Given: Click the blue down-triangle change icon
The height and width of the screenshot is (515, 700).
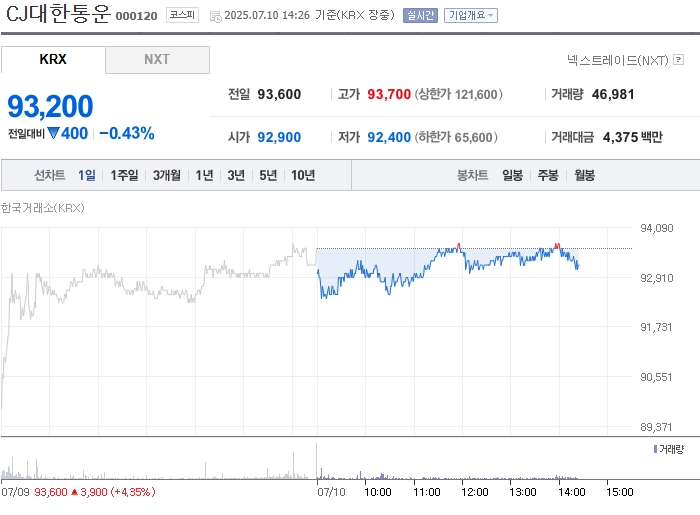Looking at the screenshot, I should coord(53,133).
